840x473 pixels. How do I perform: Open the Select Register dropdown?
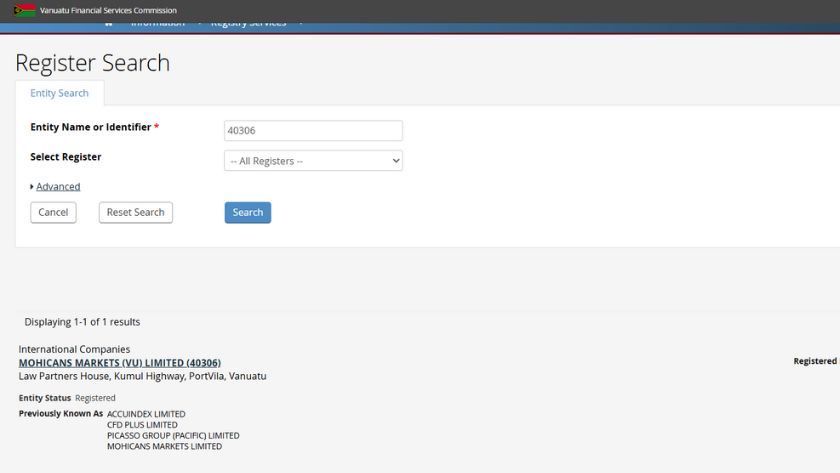coord(313,160)
